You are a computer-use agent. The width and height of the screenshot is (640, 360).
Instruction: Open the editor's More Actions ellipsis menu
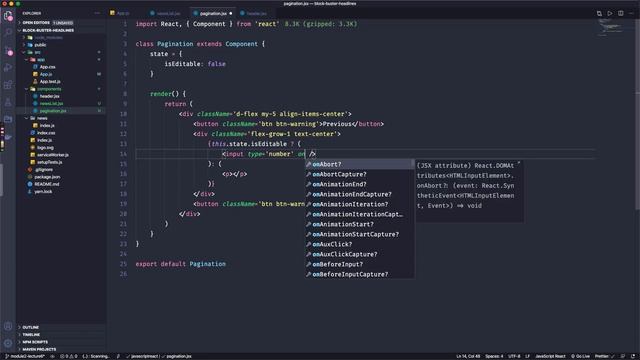click(x=631, y=13)
